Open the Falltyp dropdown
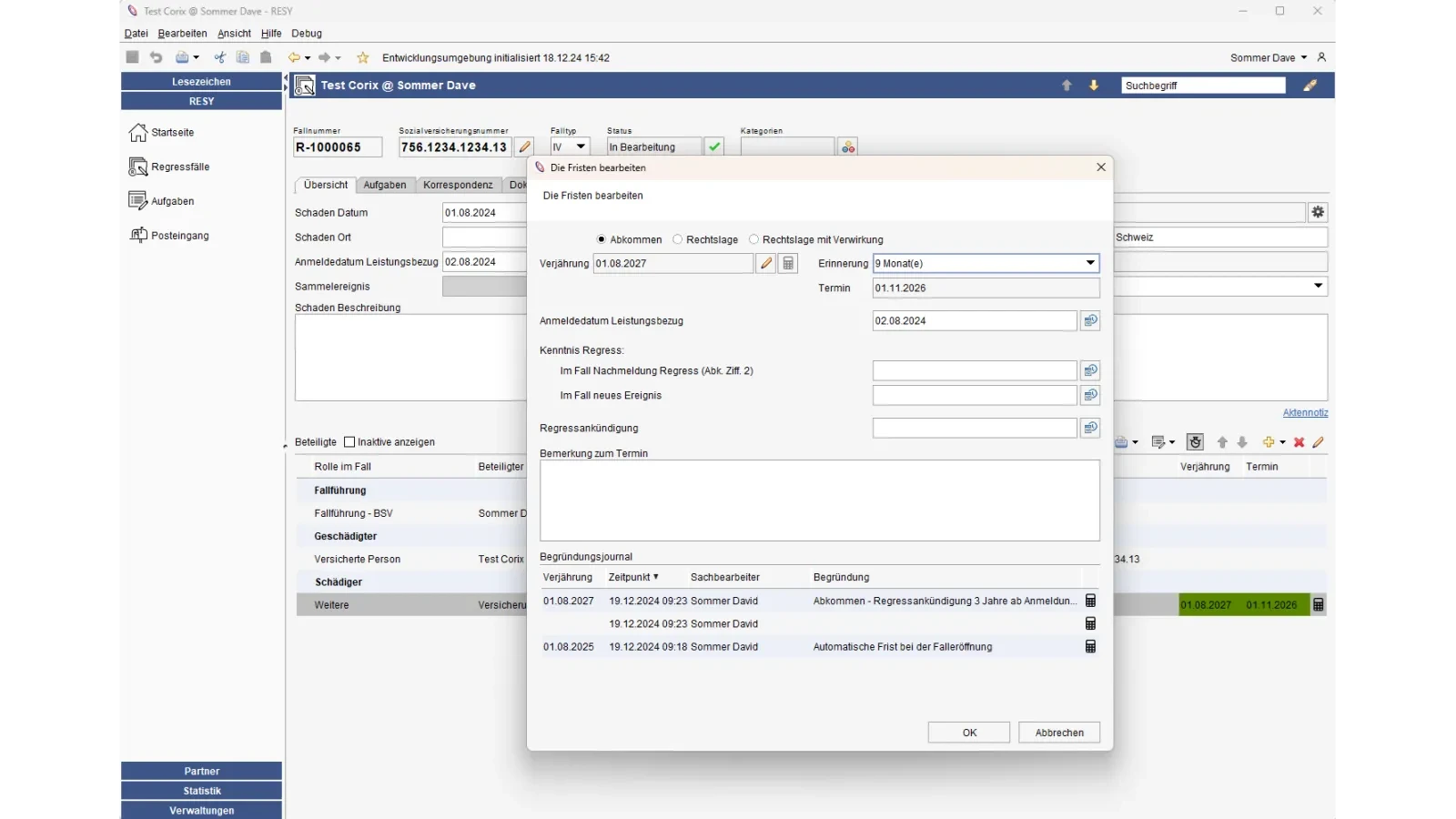Screen dimensions: 1456x819 click(x=581, y=147)
